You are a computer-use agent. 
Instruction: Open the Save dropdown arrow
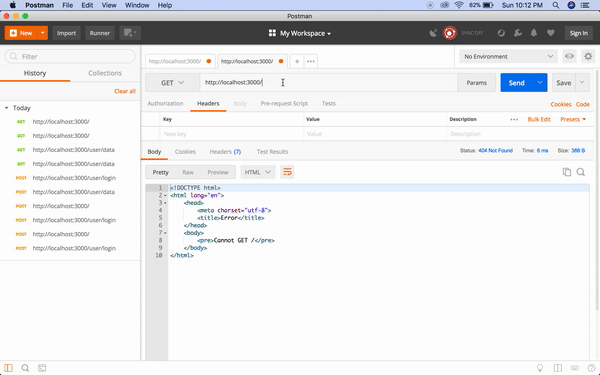coord(582,83)
